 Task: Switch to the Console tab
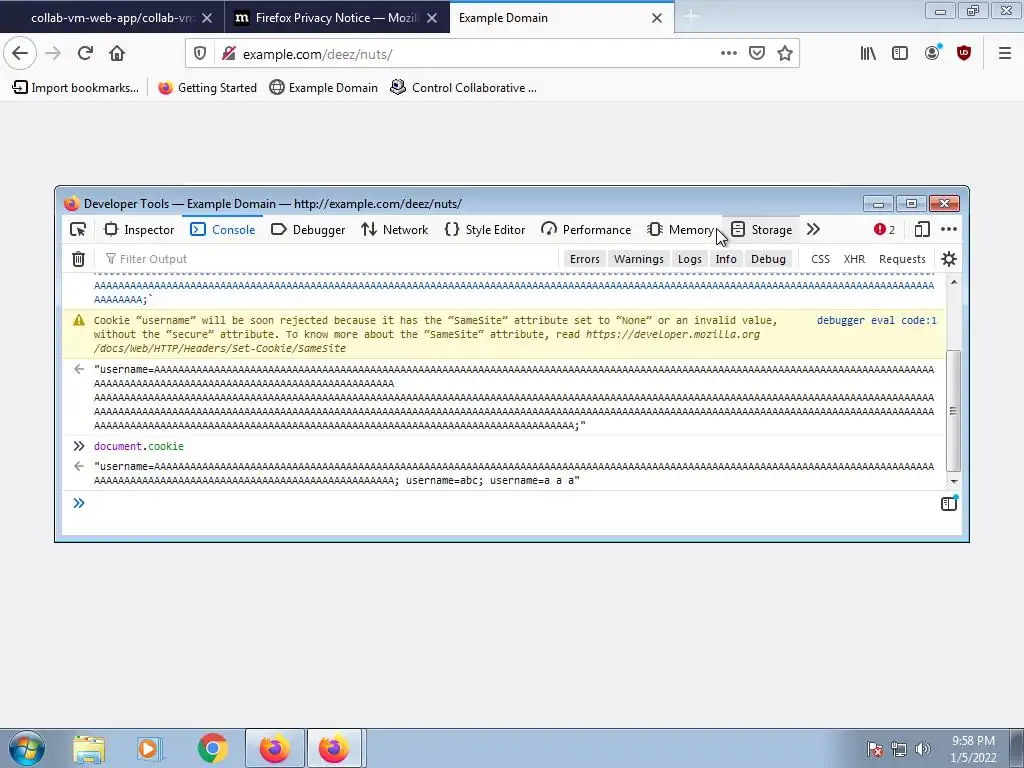click(223, 230)
